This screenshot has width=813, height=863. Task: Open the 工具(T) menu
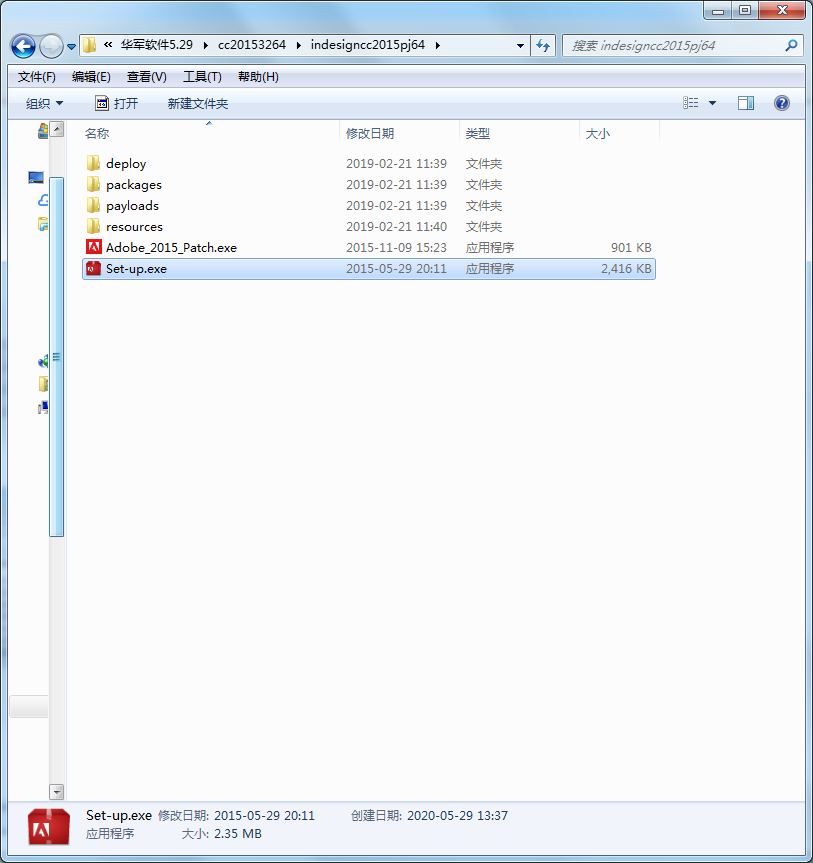(x=203, y=77)
